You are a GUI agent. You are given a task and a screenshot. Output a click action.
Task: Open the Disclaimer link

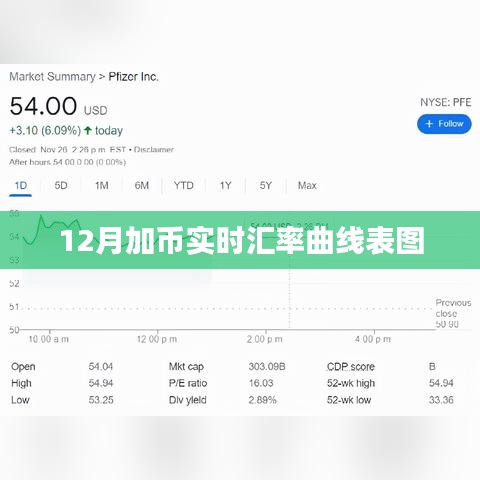point(154,150)
